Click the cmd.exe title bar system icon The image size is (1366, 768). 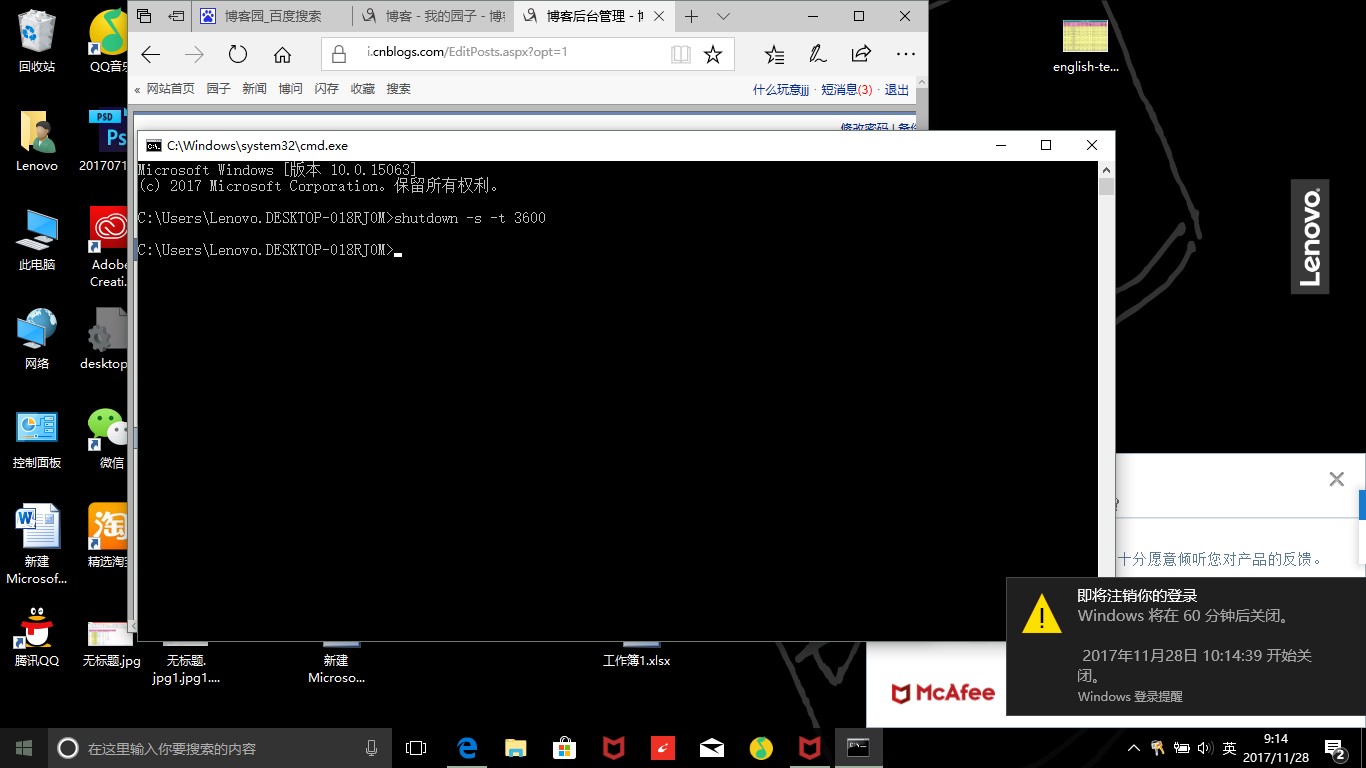(x=153, y=146)
